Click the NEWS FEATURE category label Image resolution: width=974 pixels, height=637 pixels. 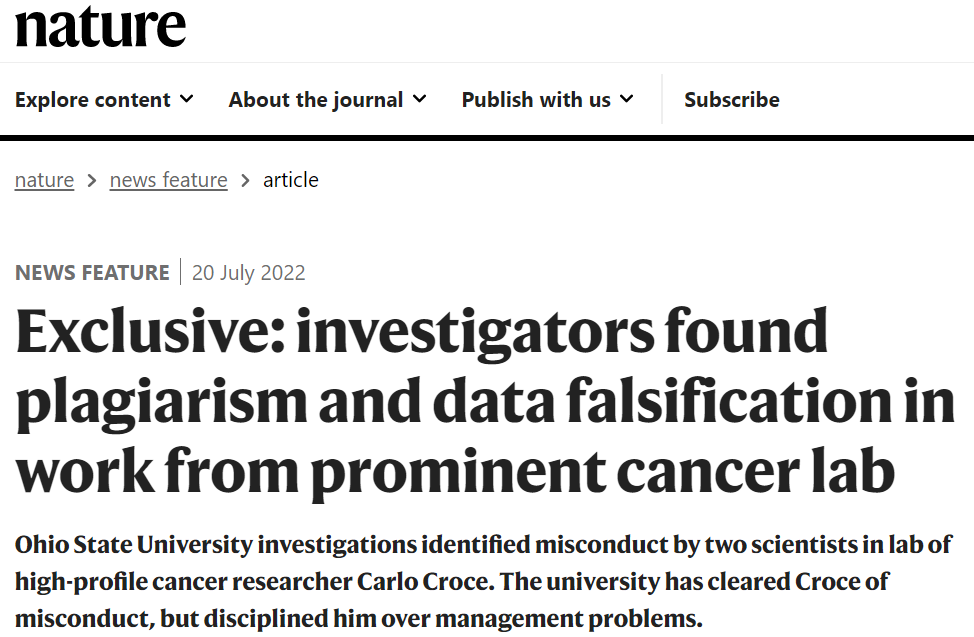point(92,273)
